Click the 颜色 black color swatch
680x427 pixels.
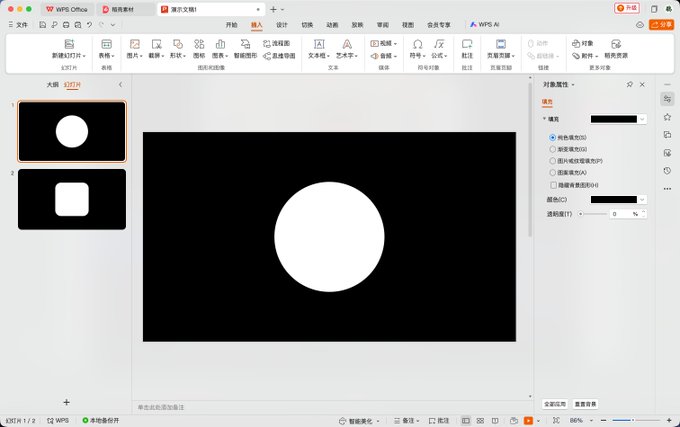click(614, 199)
